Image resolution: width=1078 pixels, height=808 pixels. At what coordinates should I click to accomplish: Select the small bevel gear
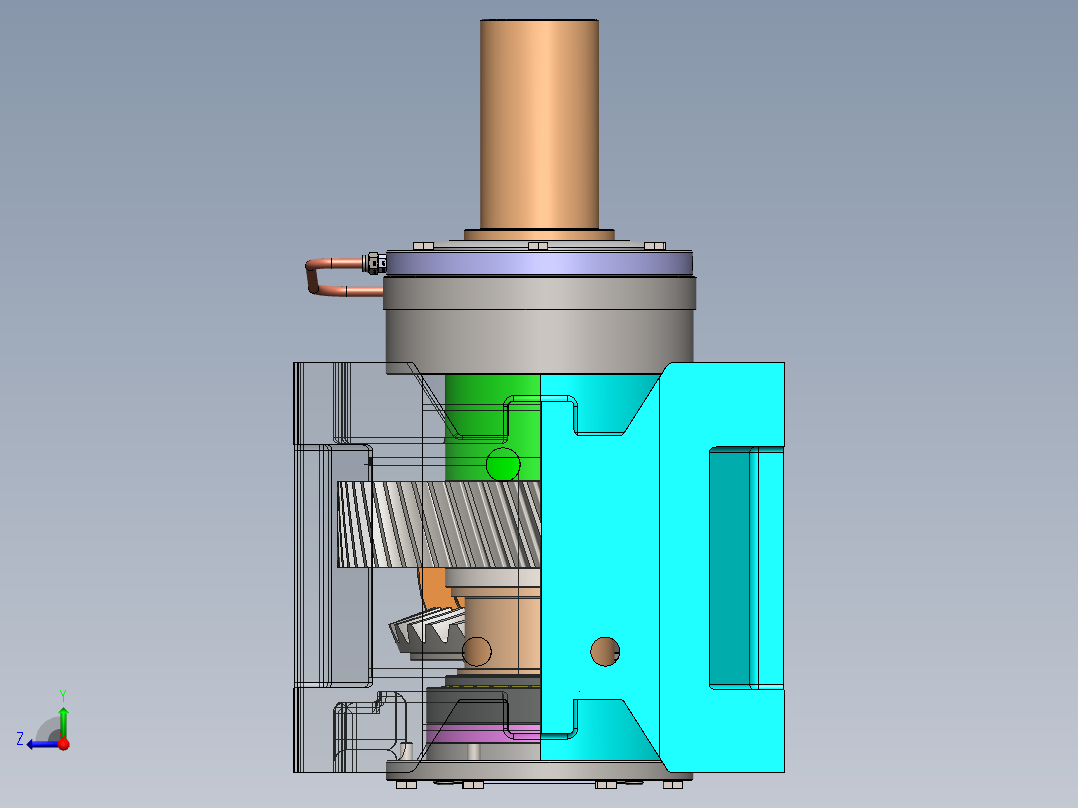(426, 633)
